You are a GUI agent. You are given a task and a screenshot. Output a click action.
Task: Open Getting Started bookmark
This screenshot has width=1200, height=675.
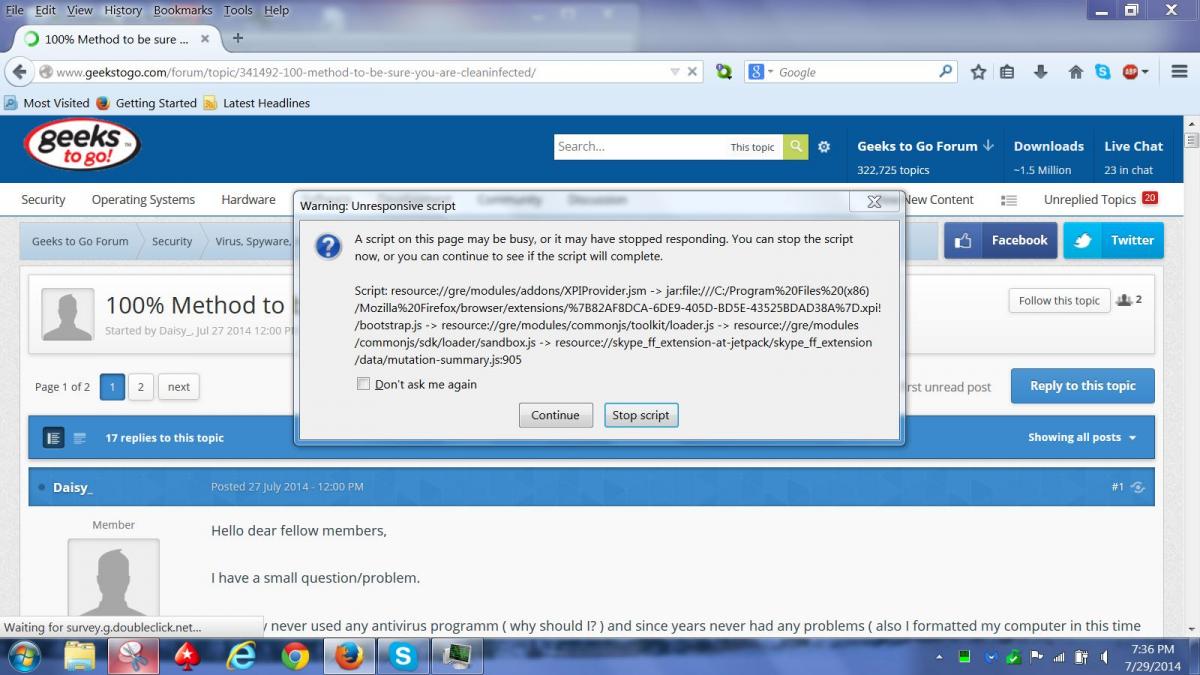click(x=147, y=103)
